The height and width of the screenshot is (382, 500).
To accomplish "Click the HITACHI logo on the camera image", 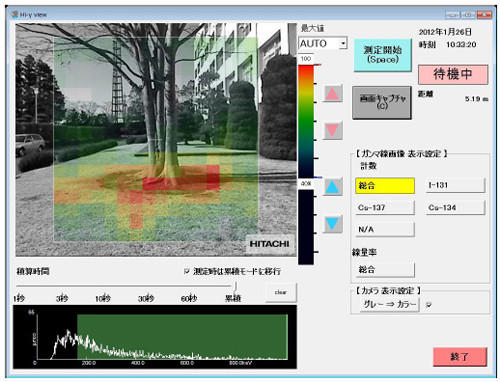I will click(269, 244).
